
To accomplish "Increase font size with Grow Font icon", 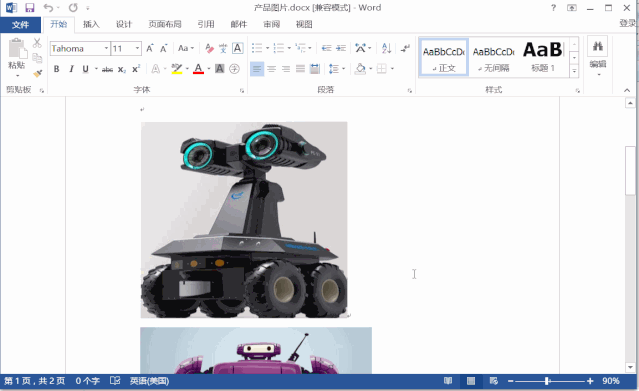I will pos(150,49).
